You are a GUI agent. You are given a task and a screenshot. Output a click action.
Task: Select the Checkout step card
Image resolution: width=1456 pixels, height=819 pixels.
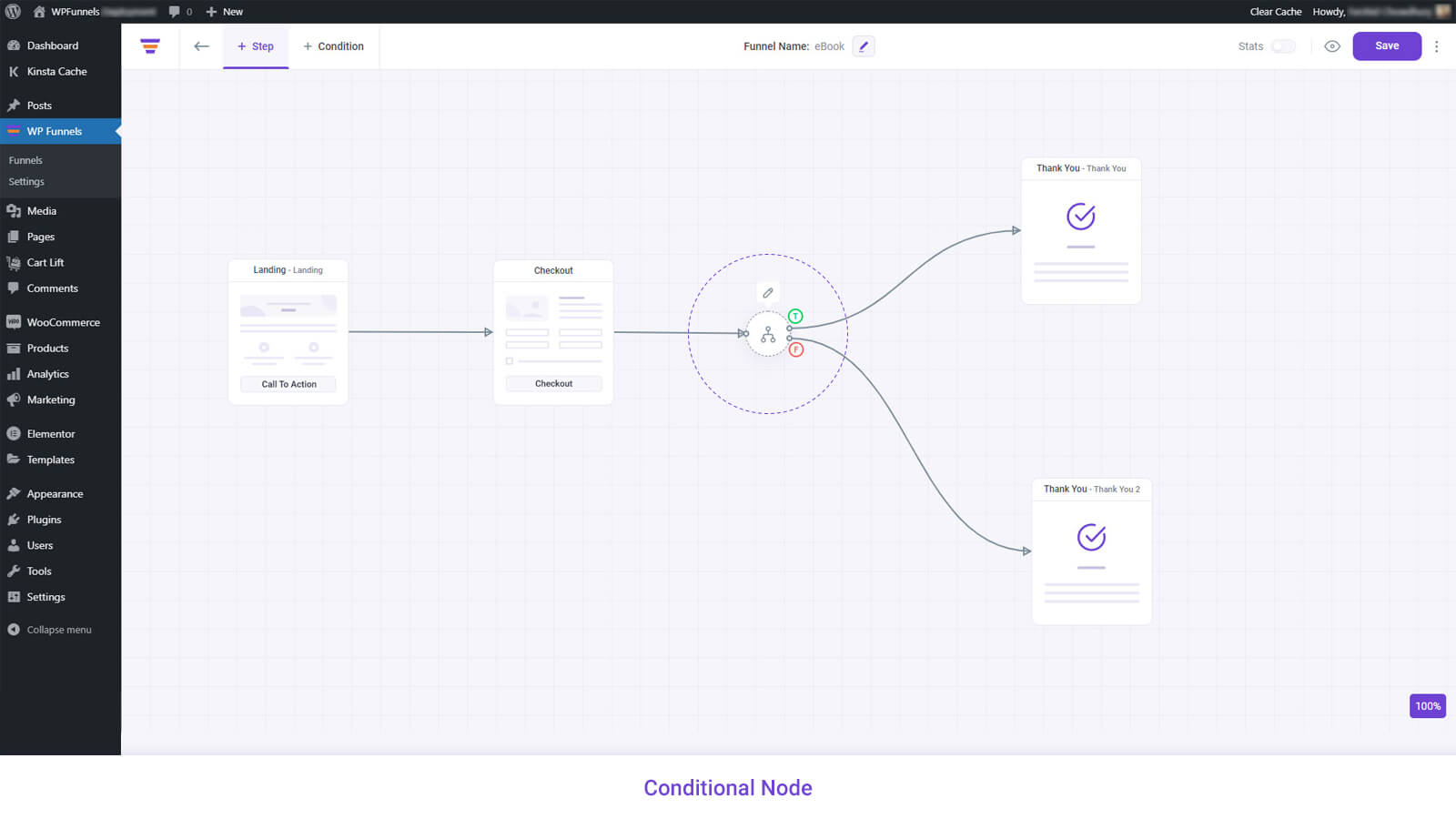pos(553,332)
